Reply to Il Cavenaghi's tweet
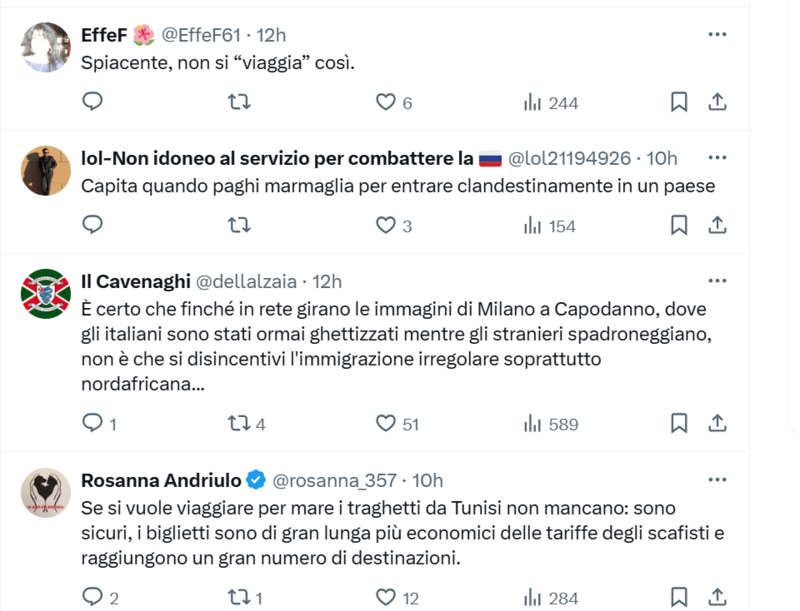Image resolution: width=800 pixels, height=611 pixels. coord(93,424)
